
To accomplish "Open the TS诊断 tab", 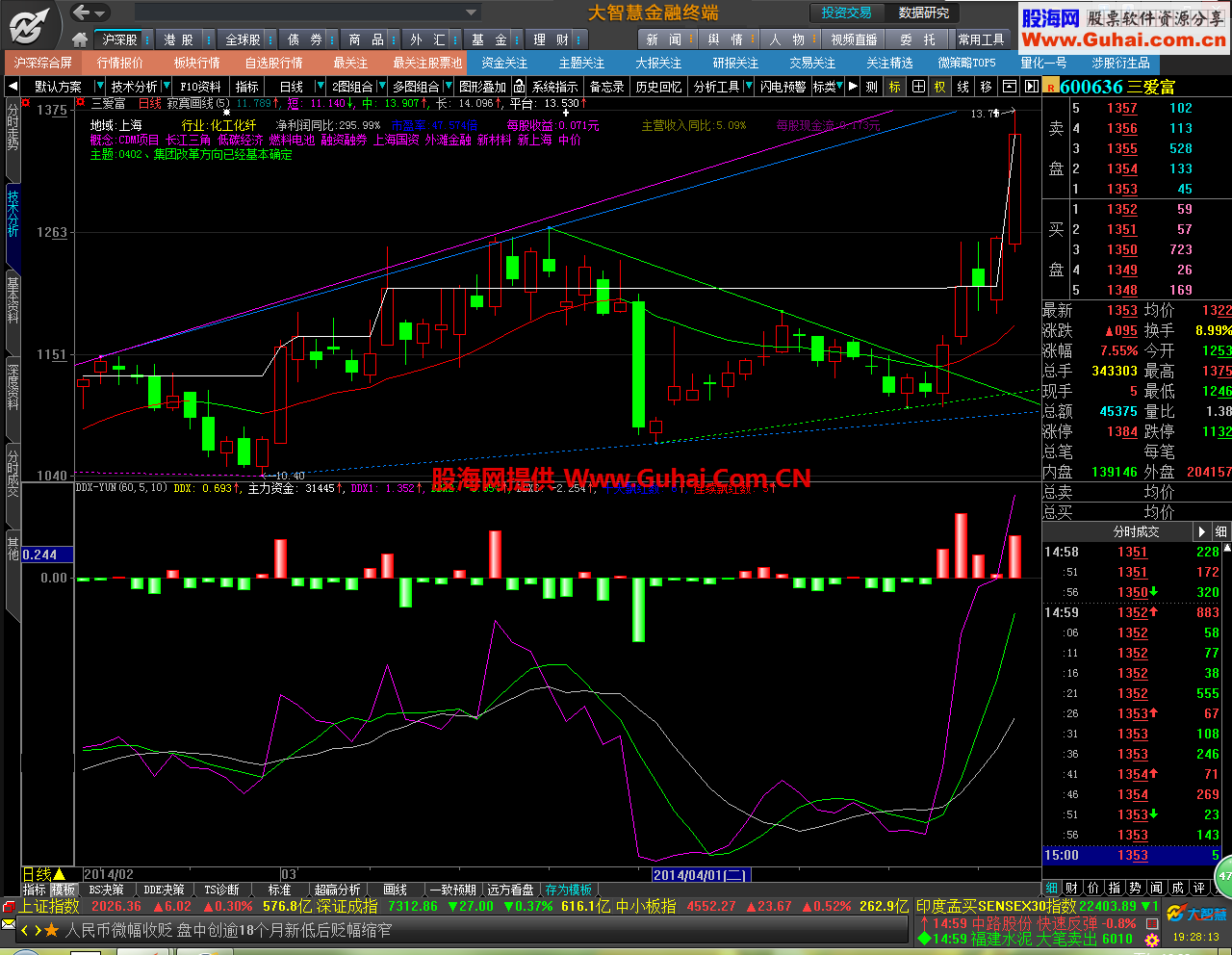I will 221,890.
